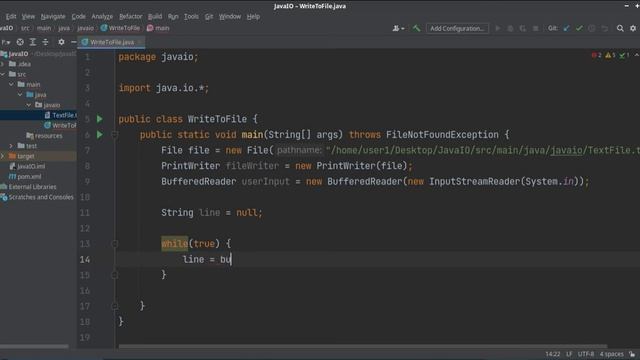Click the typo checks count indicator
This screenshot has width=640, height=360.
pyautogui.click(x=624, y=55)
